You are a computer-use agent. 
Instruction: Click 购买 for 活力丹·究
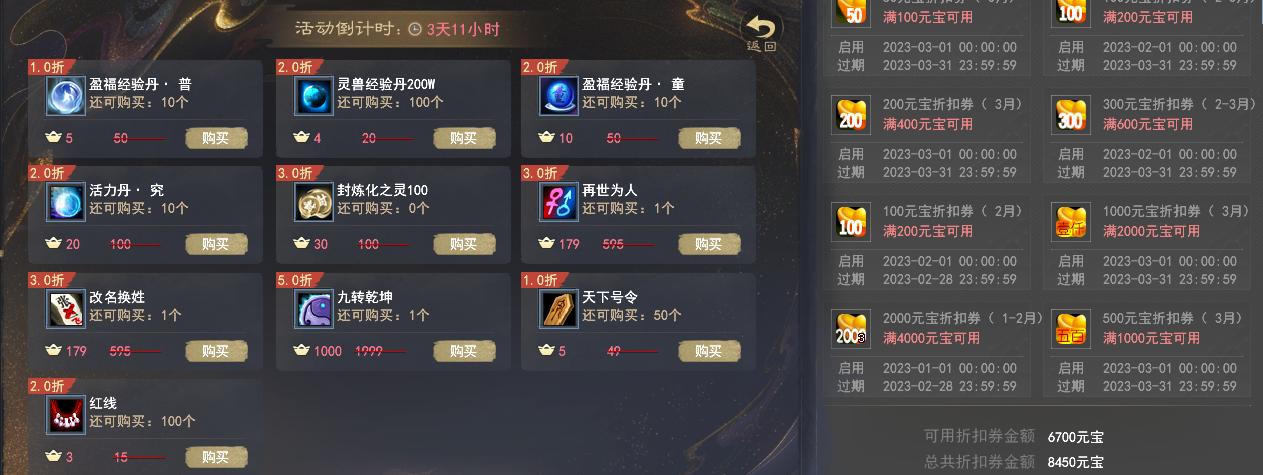pyautogui.click(x=216, y=244)
